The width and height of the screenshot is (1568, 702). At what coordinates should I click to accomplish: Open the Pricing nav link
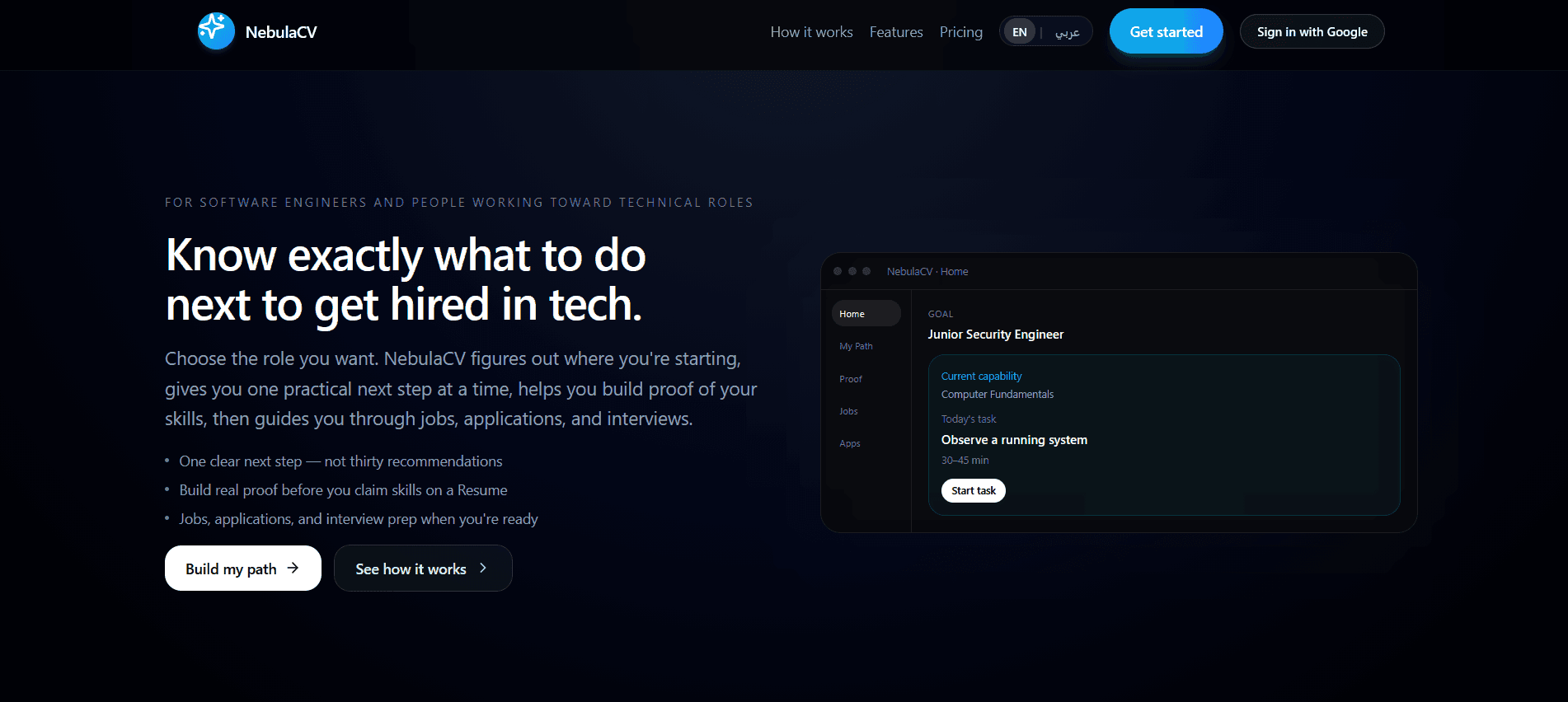[x=961, y=32]
